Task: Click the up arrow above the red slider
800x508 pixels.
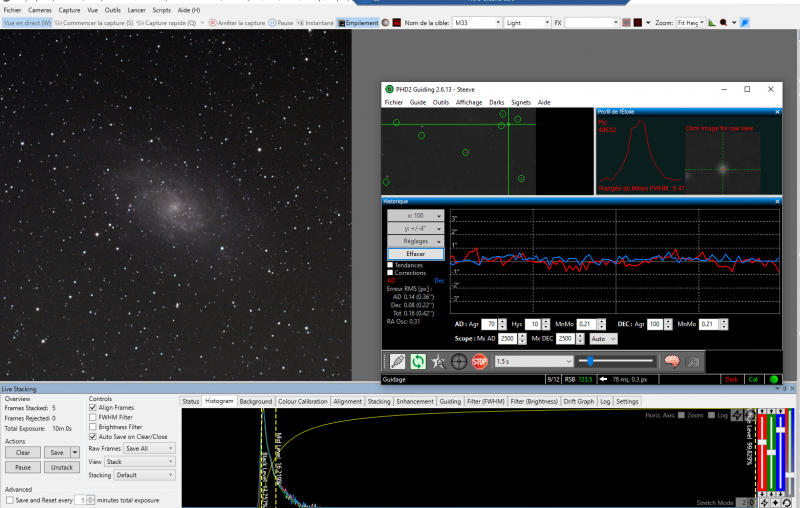Action: click(762, 411)
